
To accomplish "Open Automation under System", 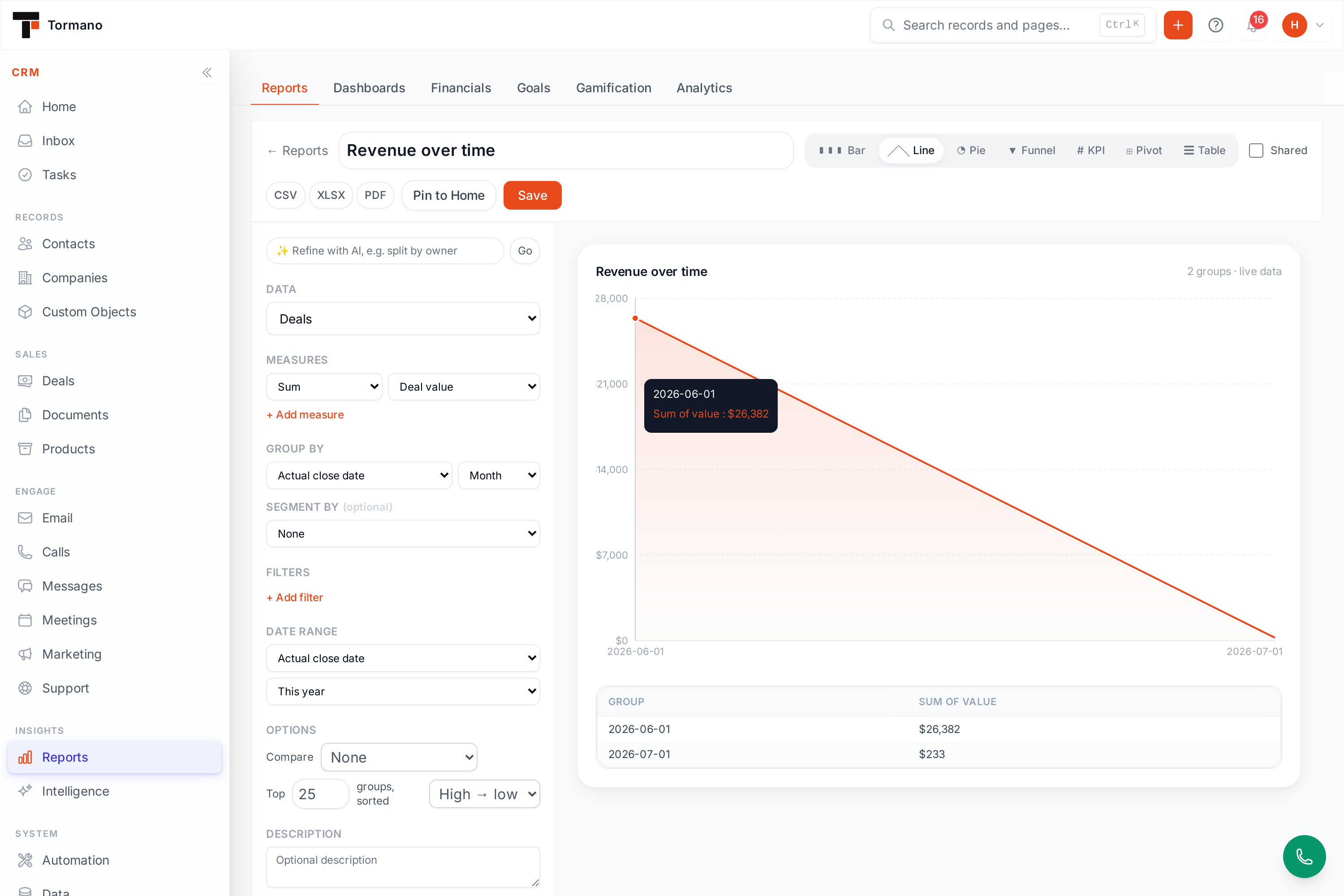I will [114, 860].
